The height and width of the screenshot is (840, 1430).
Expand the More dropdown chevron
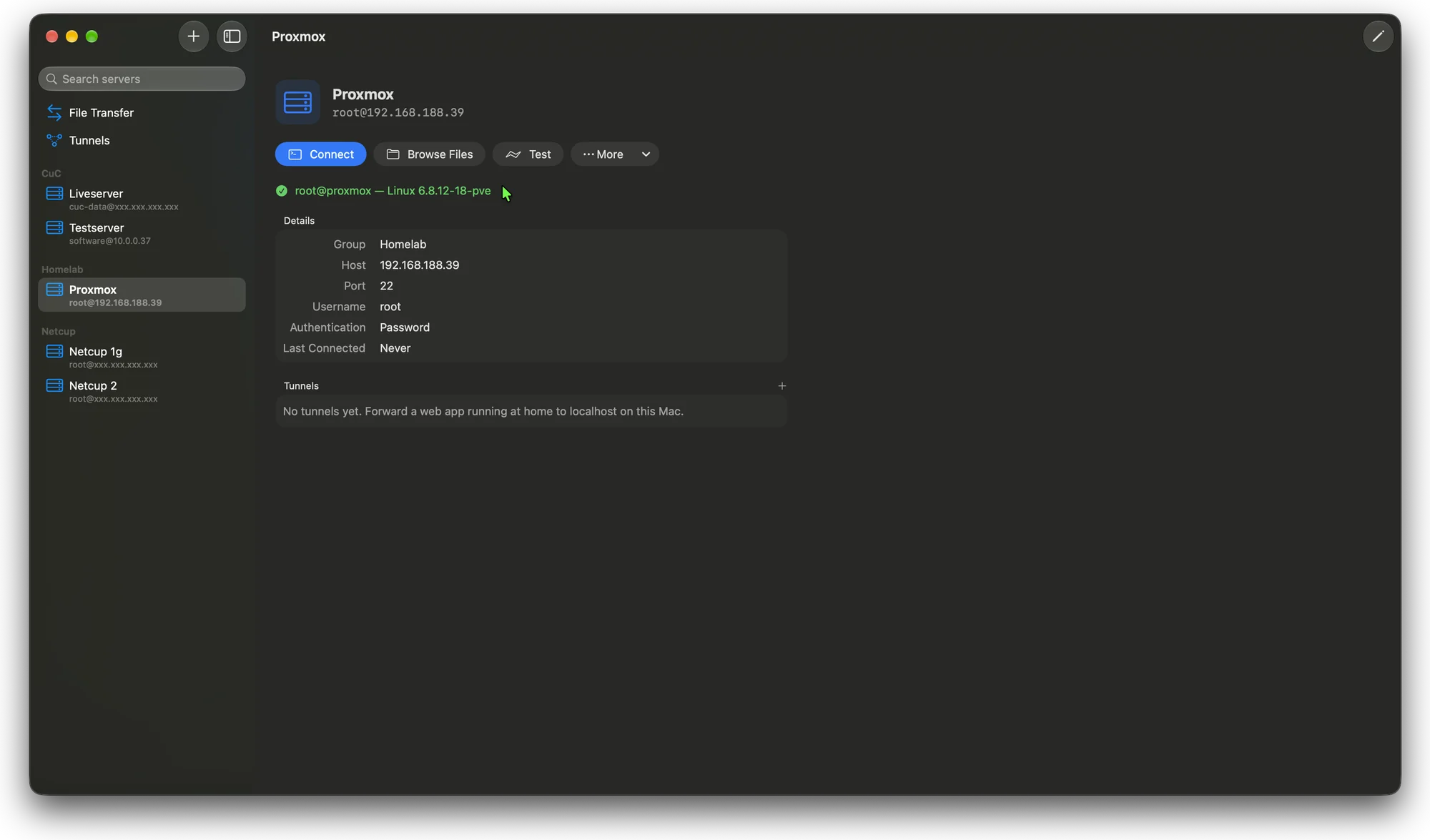[x=646, y=154]
